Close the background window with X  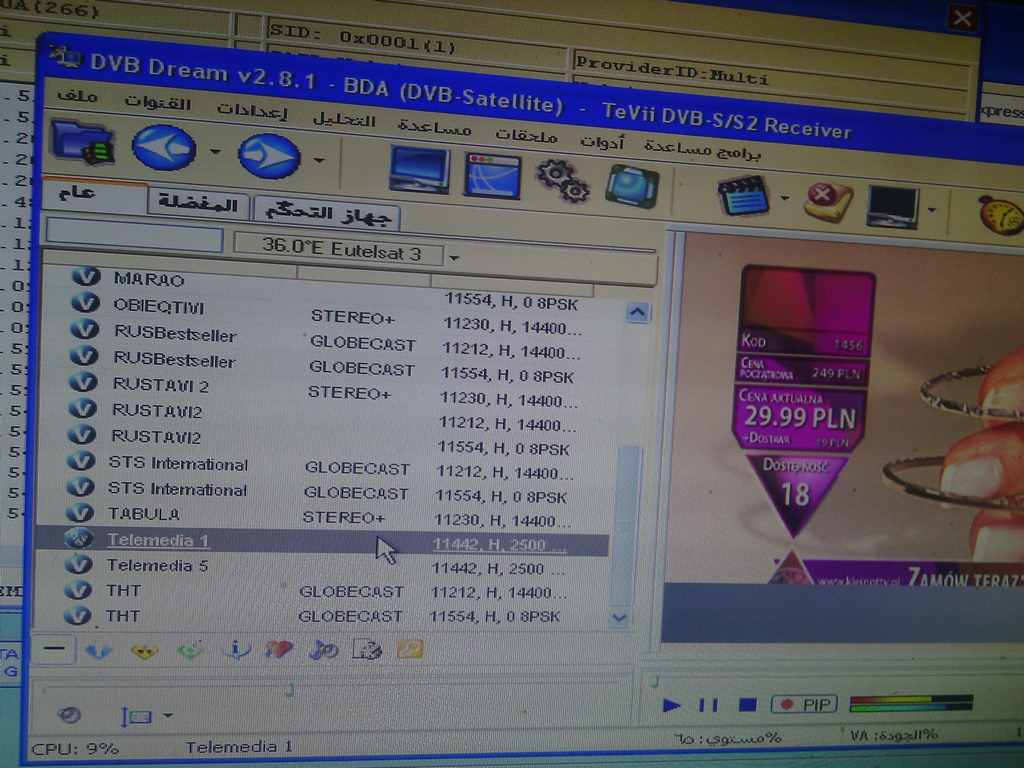tap(962, 18)
